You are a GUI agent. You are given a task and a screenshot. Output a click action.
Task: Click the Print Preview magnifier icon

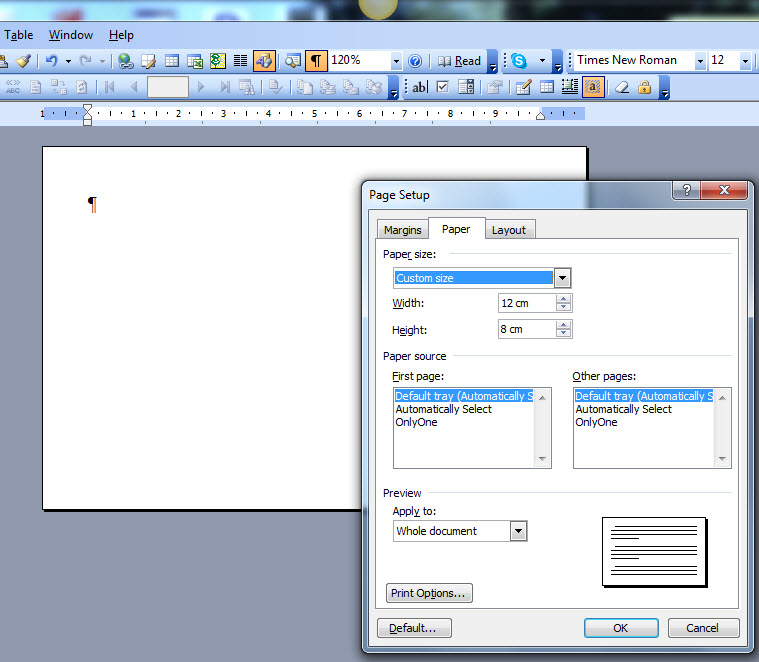point(292,61)
